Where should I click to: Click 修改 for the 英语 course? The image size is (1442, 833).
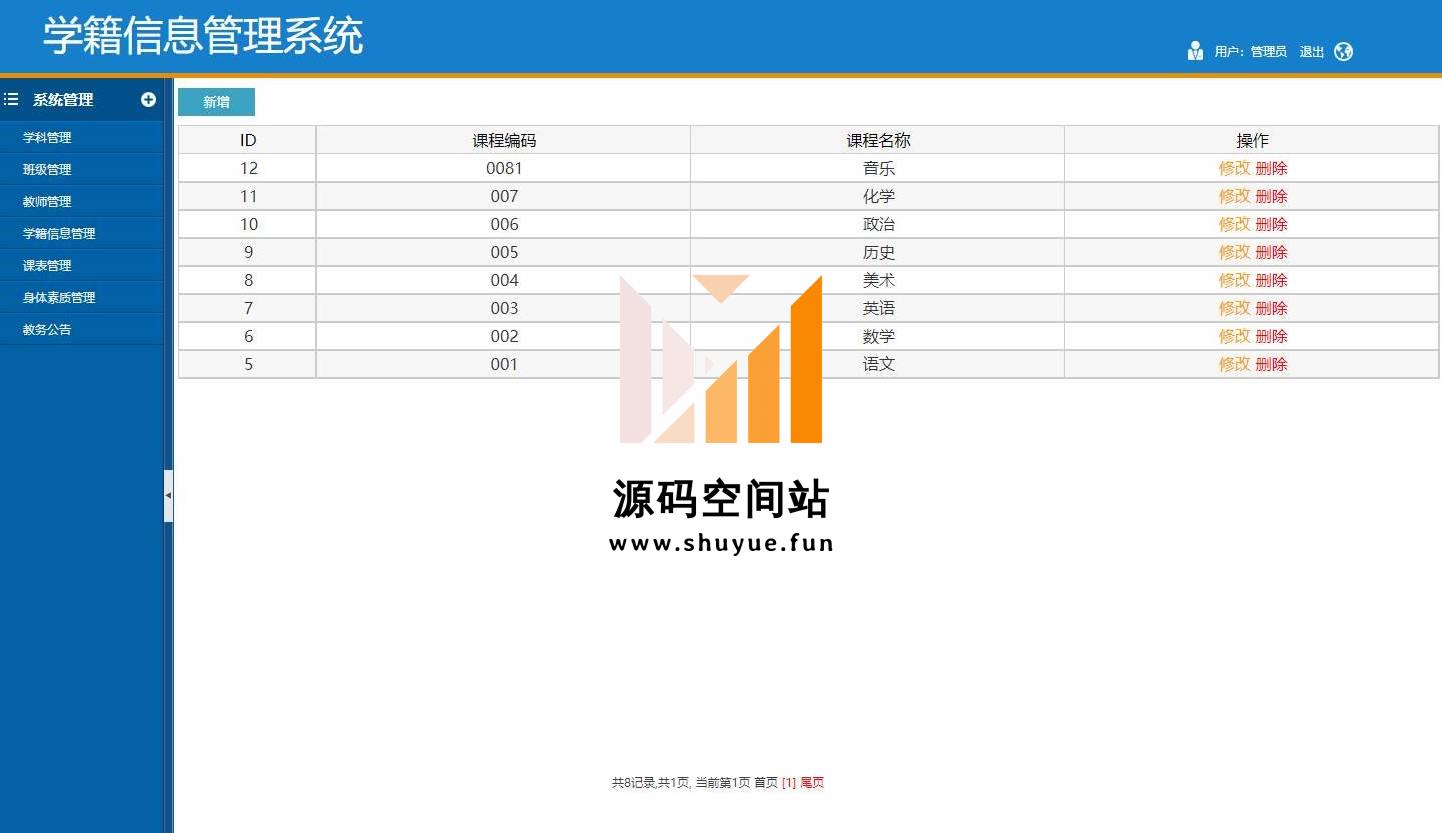[x=1234, y=308]
